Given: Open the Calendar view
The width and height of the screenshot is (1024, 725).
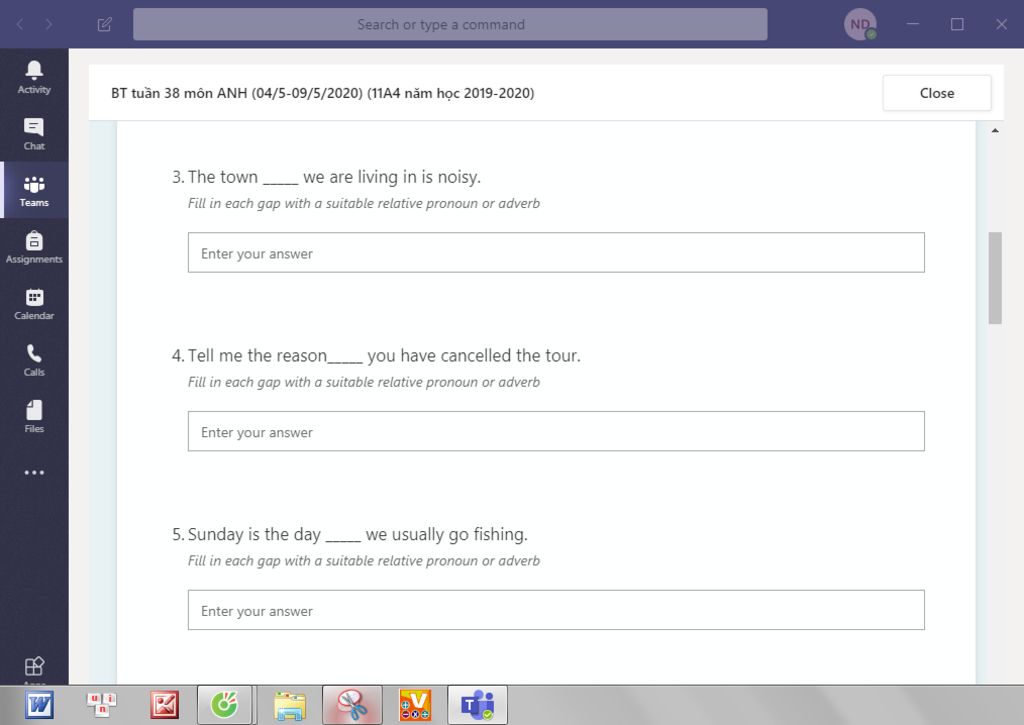Looking at the screenshot, I should point(34,304).
